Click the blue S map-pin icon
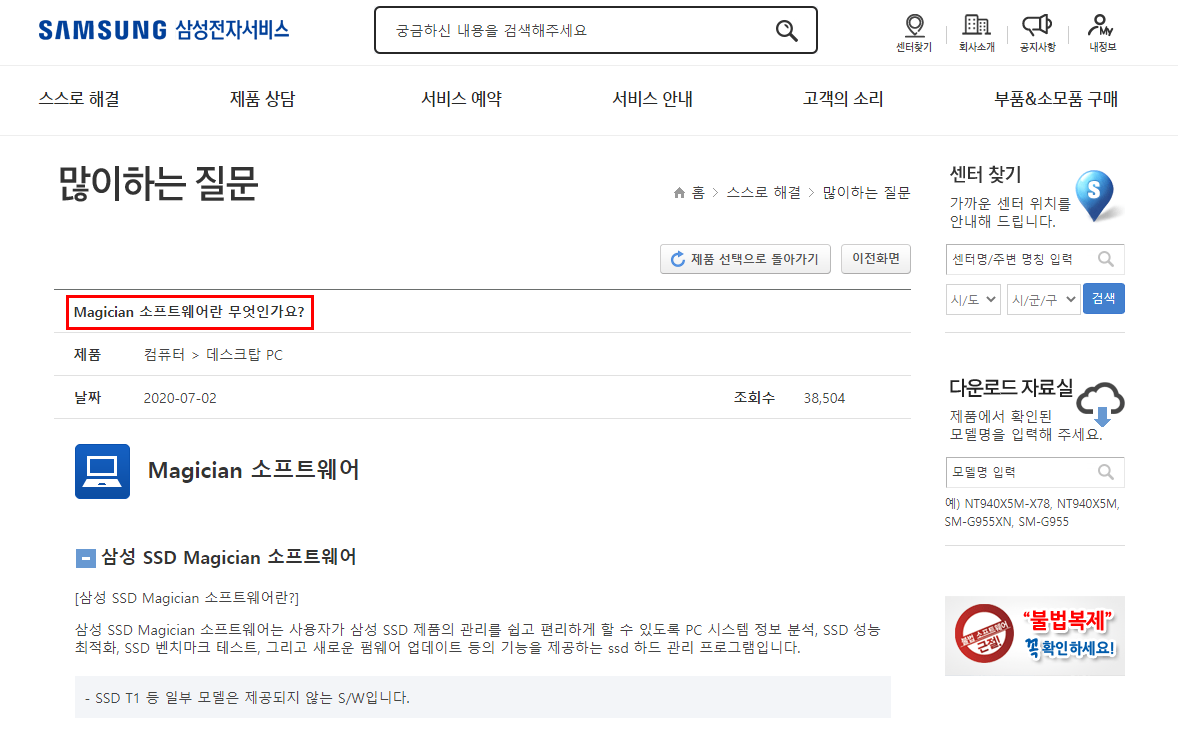 click(x=1095, y=195)
